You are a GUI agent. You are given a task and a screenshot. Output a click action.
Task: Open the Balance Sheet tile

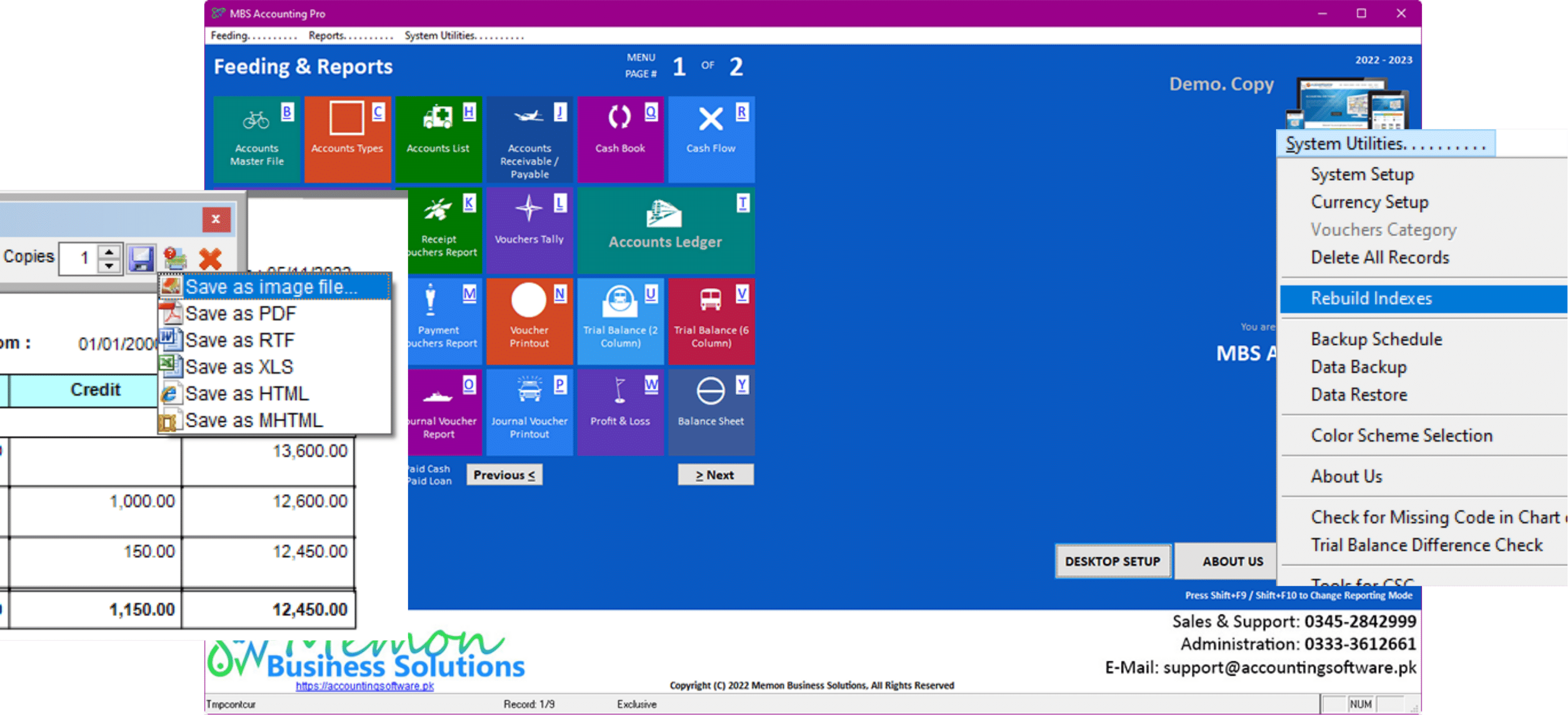click(710, 412)
